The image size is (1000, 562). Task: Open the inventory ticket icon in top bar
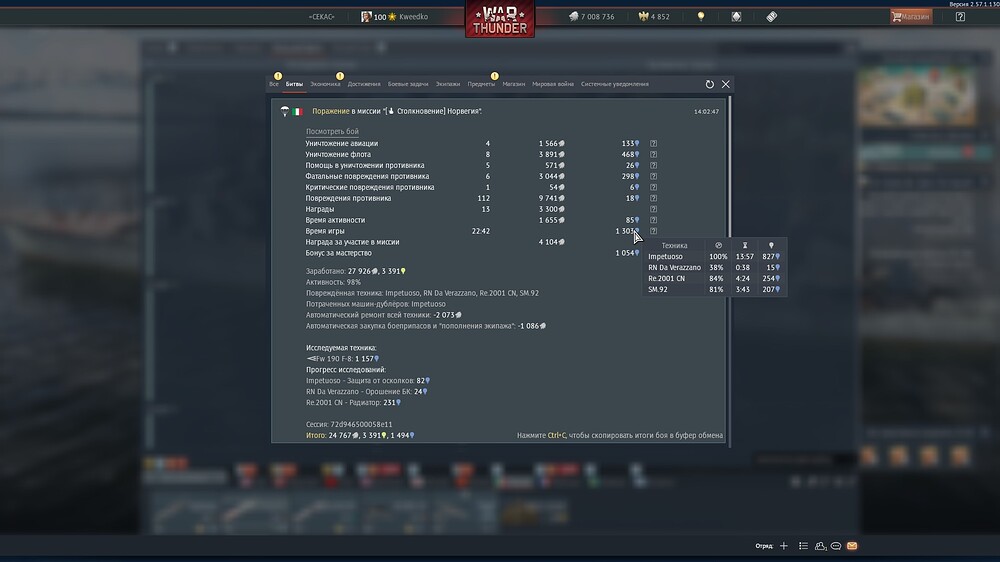pyautogui.click(x=772, y=17)
